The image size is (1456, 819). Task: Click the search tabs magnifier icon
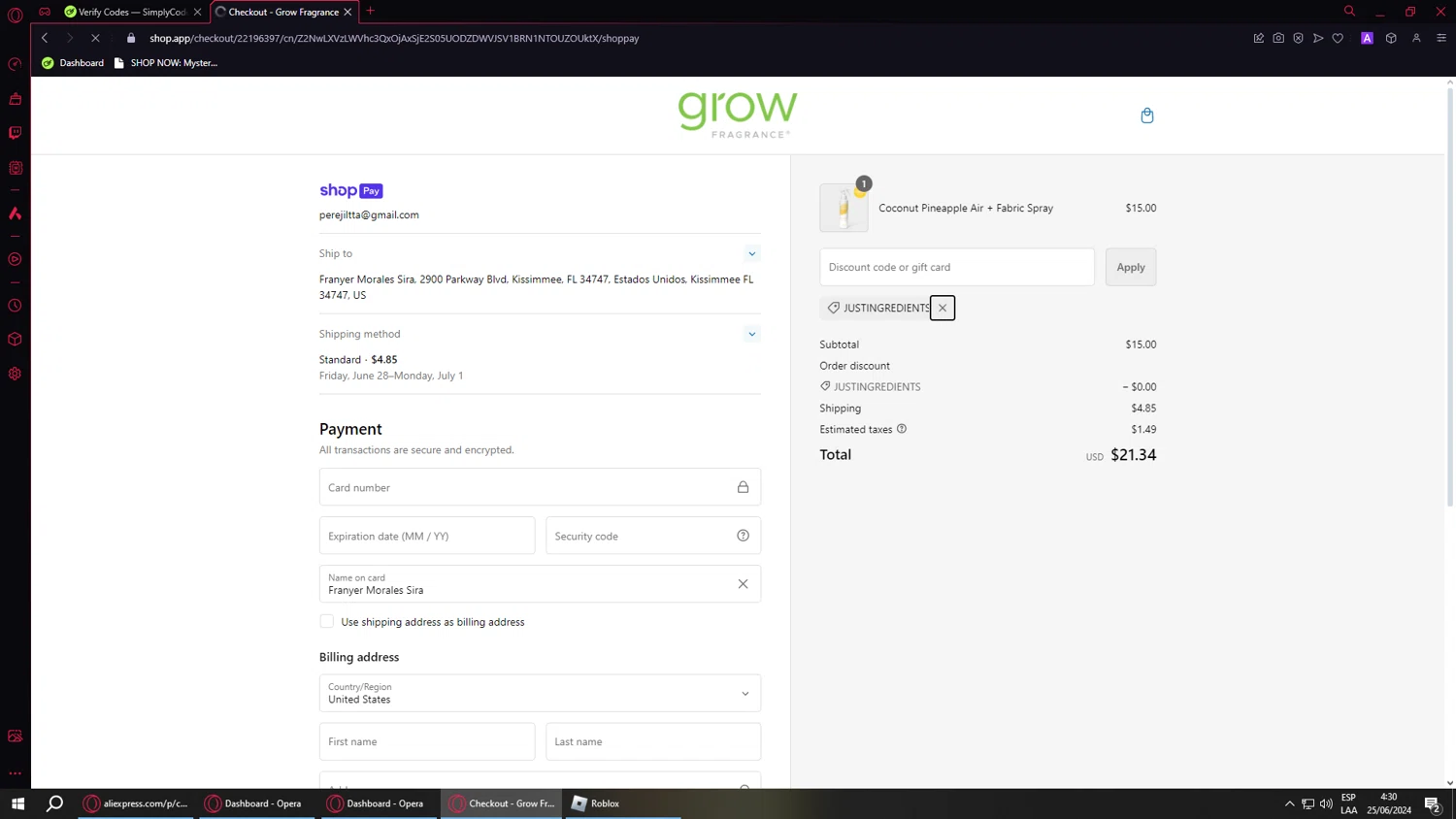[x=1349, y=12]
